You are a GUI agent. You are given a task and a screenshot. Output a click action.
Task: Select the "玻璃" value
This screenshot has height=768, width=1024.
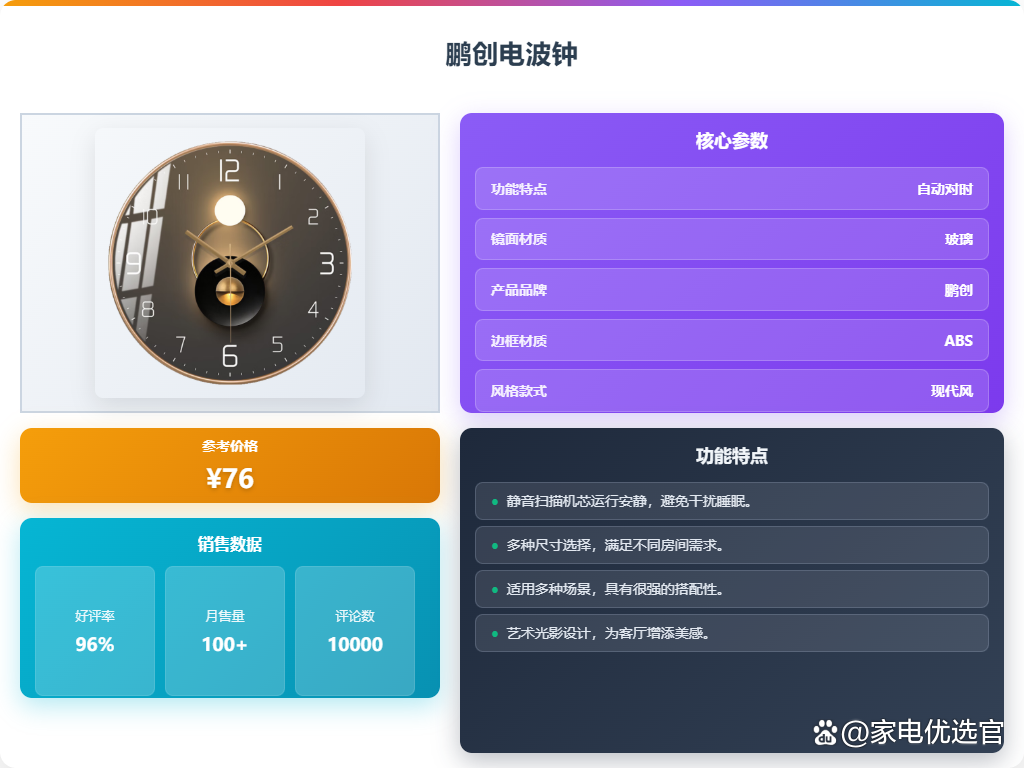(x=959, y=239)
